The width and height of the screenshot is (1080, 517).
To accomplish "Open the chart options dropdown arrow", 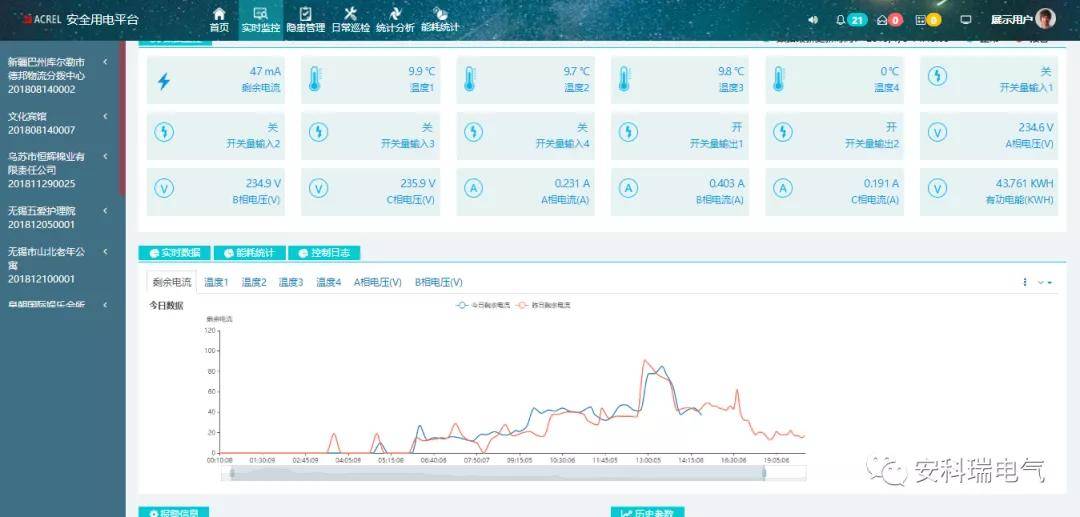I will pos(1045,282).
